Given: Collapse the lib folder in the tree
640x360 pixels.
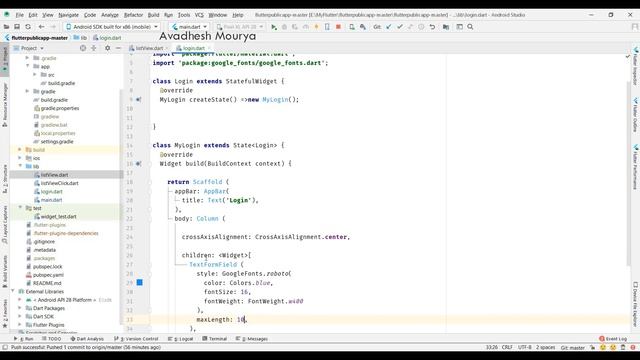Looking at the screenshot, I should (20, 166).
